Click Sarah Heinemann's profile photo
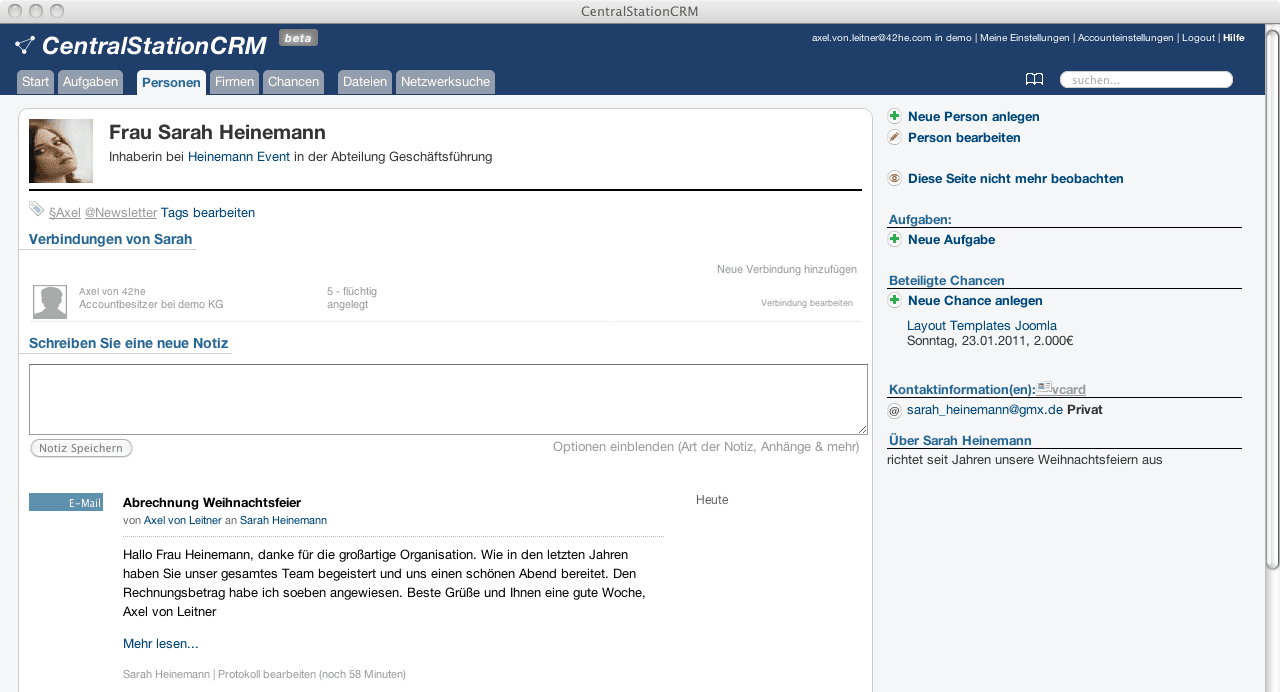The width and height of the screenshot is (1280, 692). tap(61, 151)
